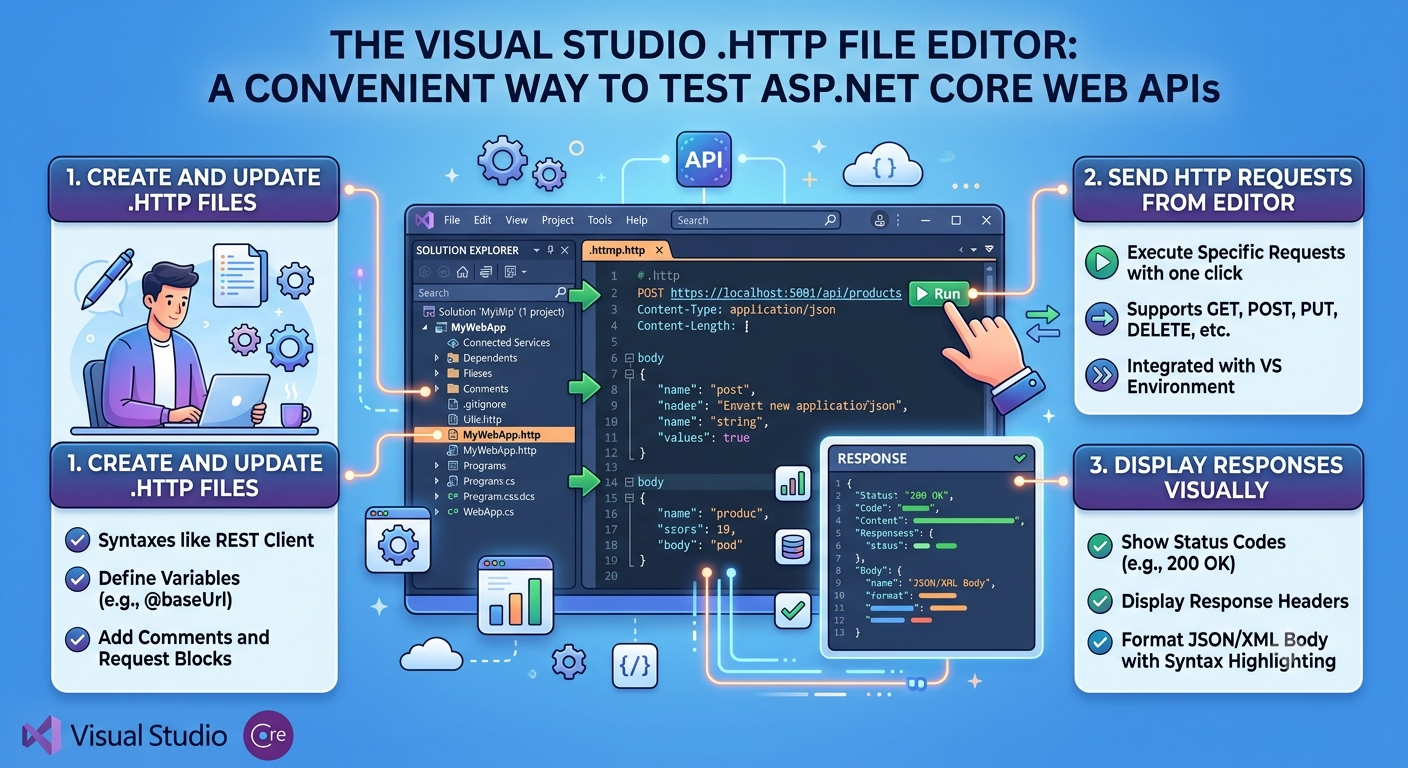Open the Project menu

(558, 220)
